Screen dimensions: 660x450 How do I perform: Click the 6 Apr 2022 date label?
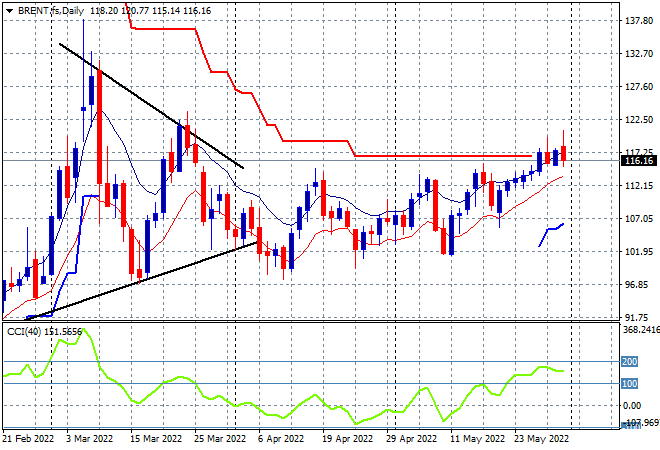click(281, 439)
